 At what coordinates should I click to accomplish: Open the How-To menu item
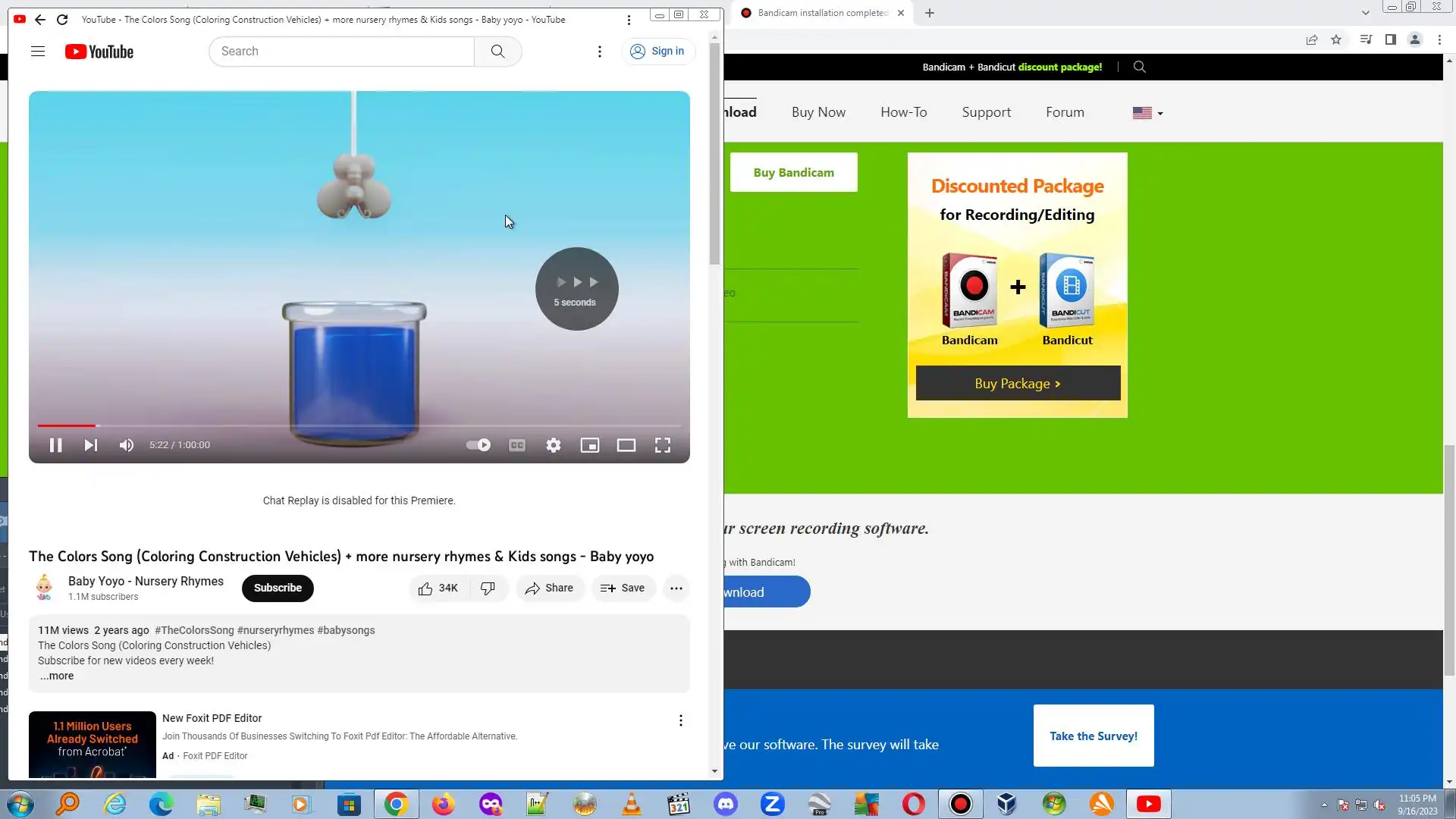(x=903, y=112)
